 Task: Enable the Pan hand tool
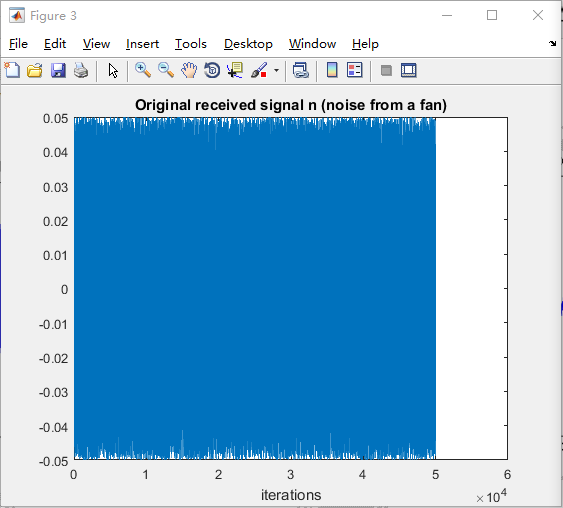click(x=189, y=70)
